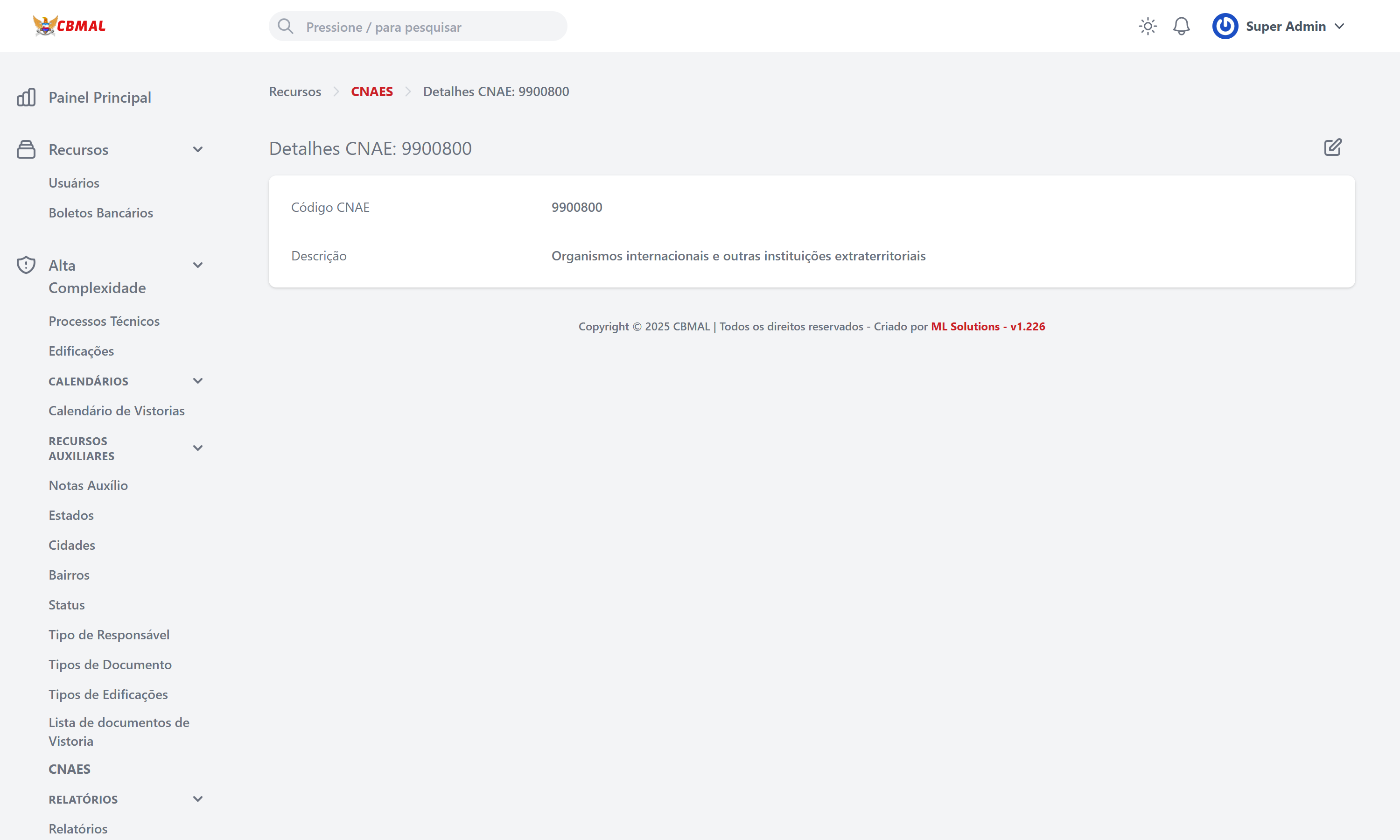Image resolution: width=1400 pixels, height=840 pixels.
Task: Open the notifications bell
Action: click(x=1181, y=27)
